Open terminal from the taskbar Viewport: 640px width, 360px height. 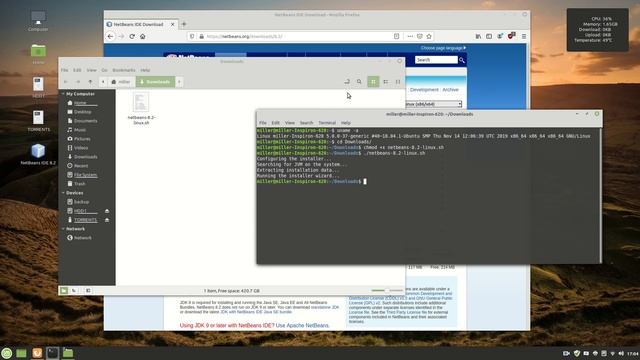coord(52,353)
